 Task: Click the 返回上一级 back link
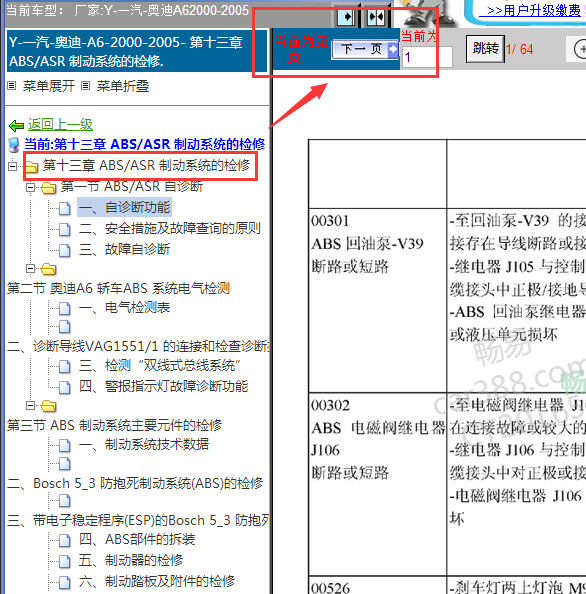60,124
